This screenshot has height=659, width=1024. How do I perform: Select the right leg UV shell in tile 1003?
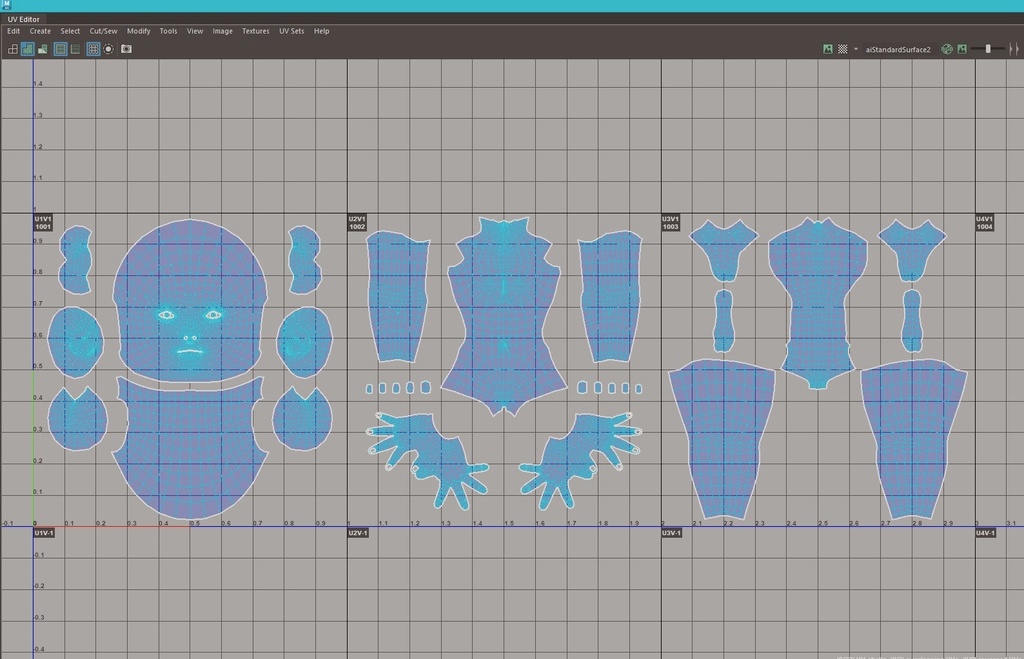click(913, 438)
